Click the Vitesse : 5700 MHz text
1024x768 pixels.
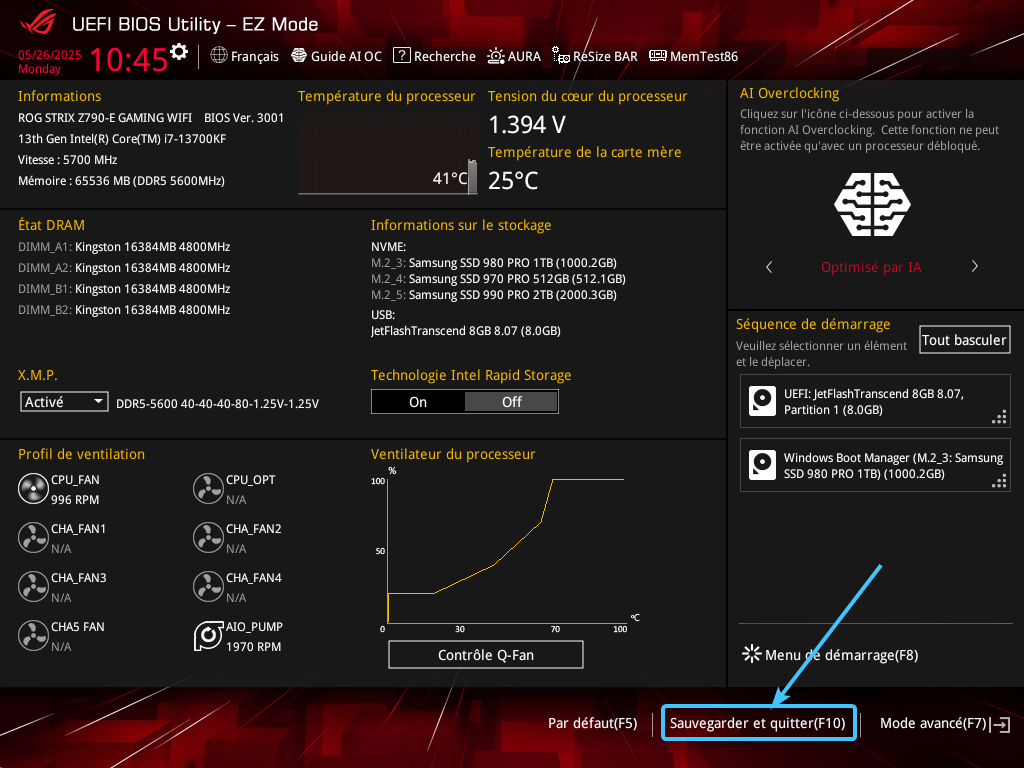click(x=68, y=159)
